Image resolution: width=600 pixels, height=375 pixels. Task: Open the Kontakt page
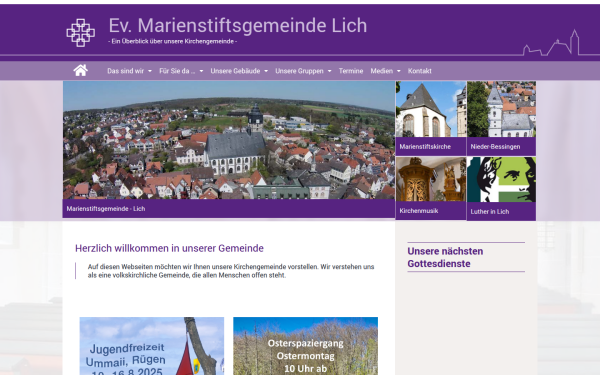[420, 71]
